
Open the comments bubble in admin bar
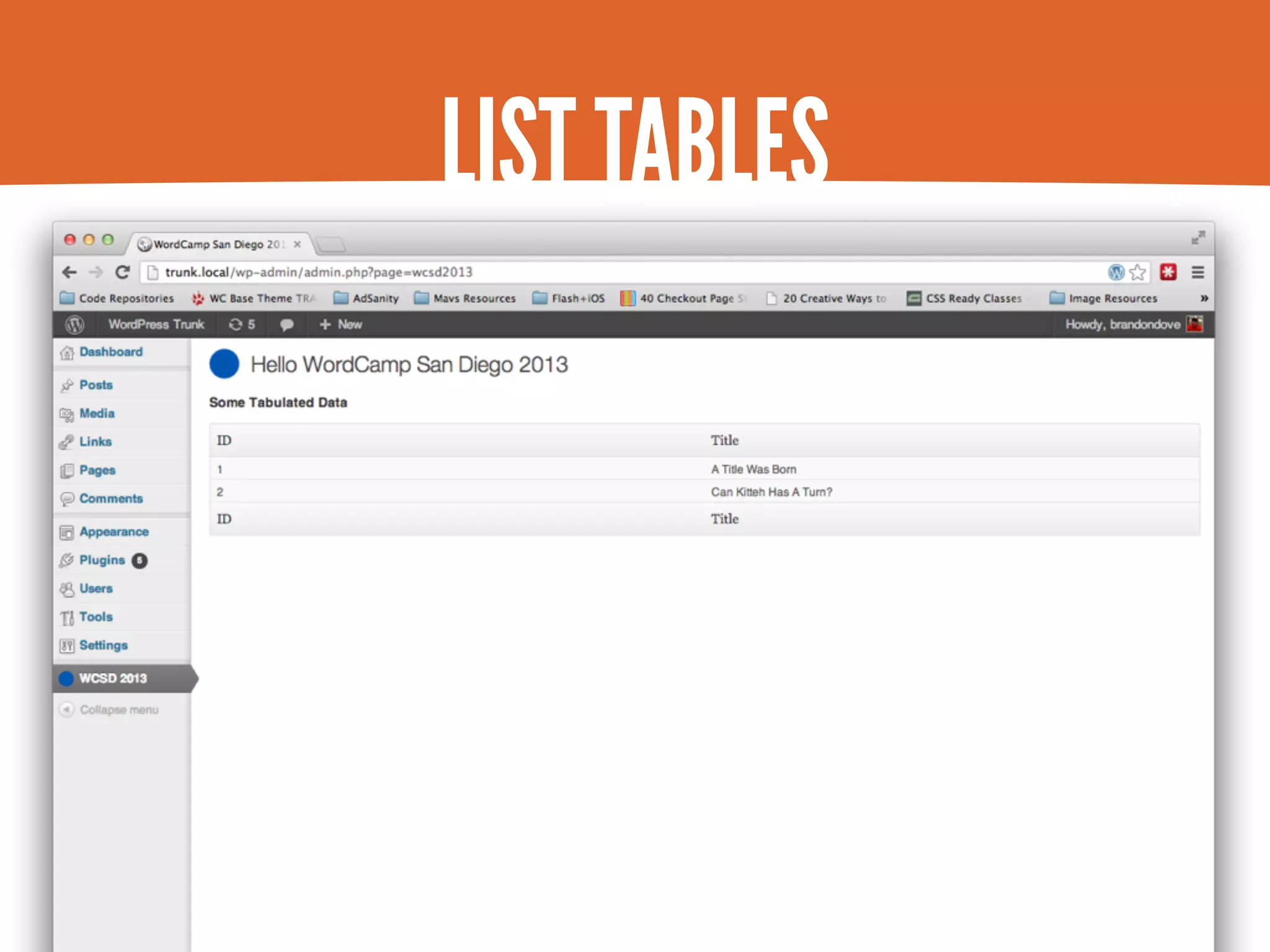coord(286,325)
